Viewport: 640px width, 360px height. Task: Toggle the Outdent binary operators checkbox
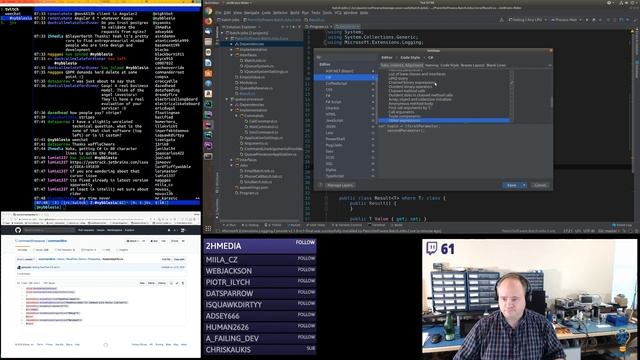point(512,87)
